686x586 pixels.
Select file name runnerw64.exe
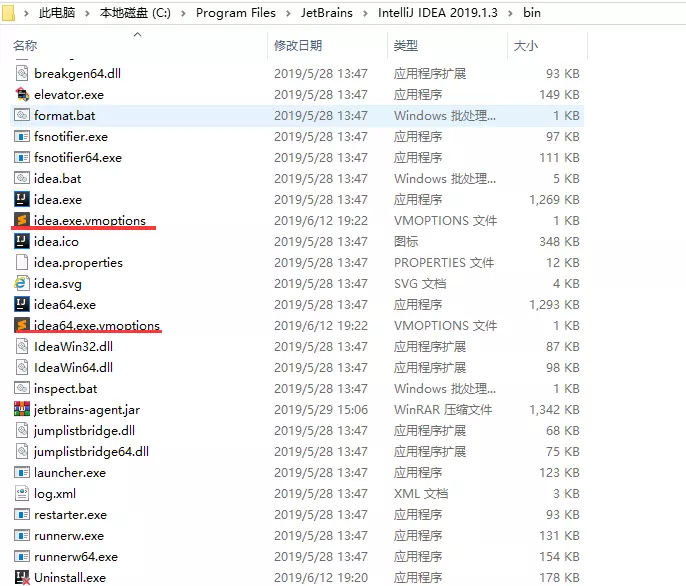pyautogui.click(x=76, y=556)
